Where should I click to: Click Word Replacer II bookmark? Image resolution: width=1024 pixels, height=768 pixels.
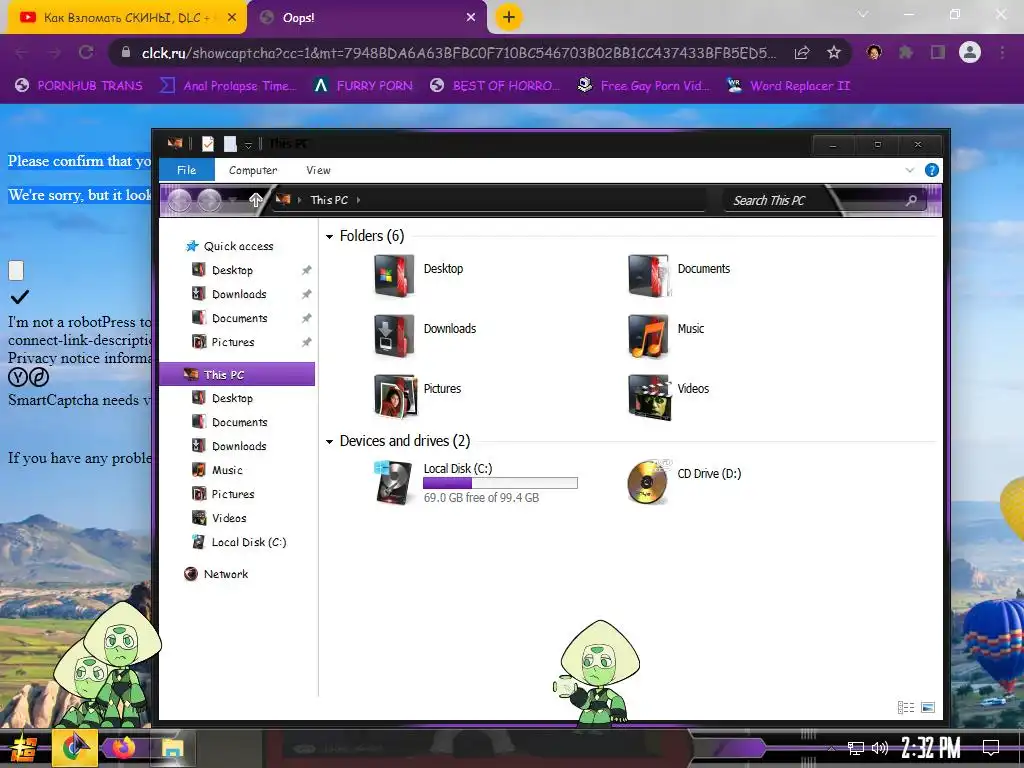[x=788, y=86]
